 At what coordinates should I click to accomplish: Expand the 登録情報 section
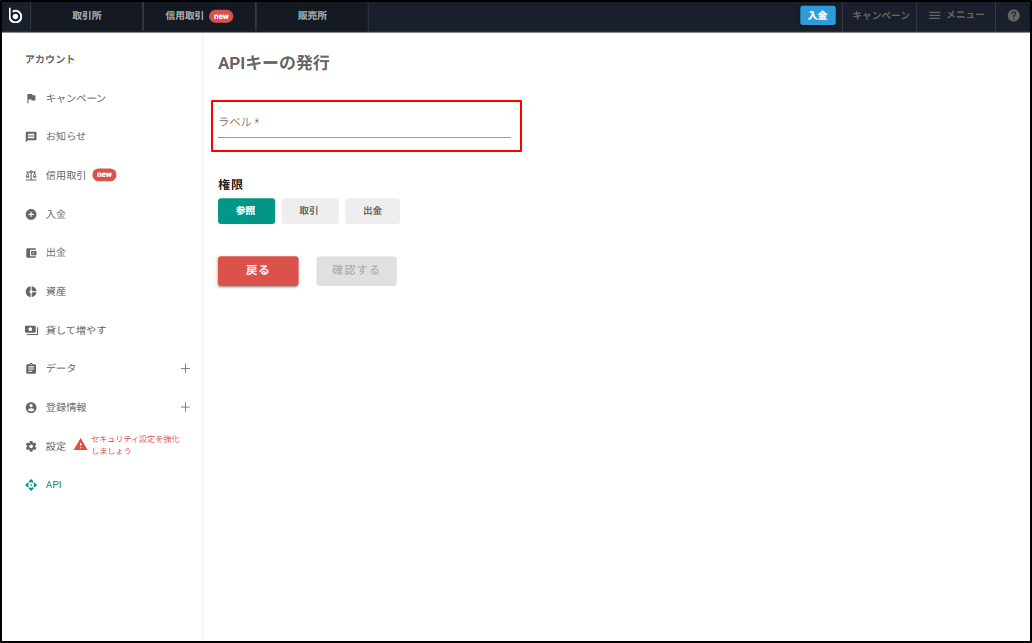click(x=185, y=407)
